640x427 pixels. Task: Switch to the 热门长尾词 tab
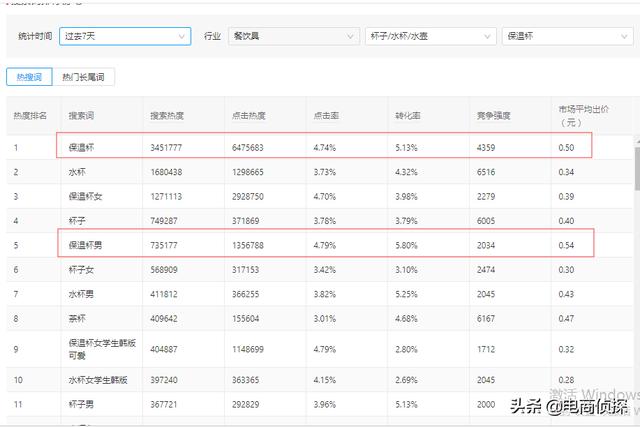(x=83, y=77)
